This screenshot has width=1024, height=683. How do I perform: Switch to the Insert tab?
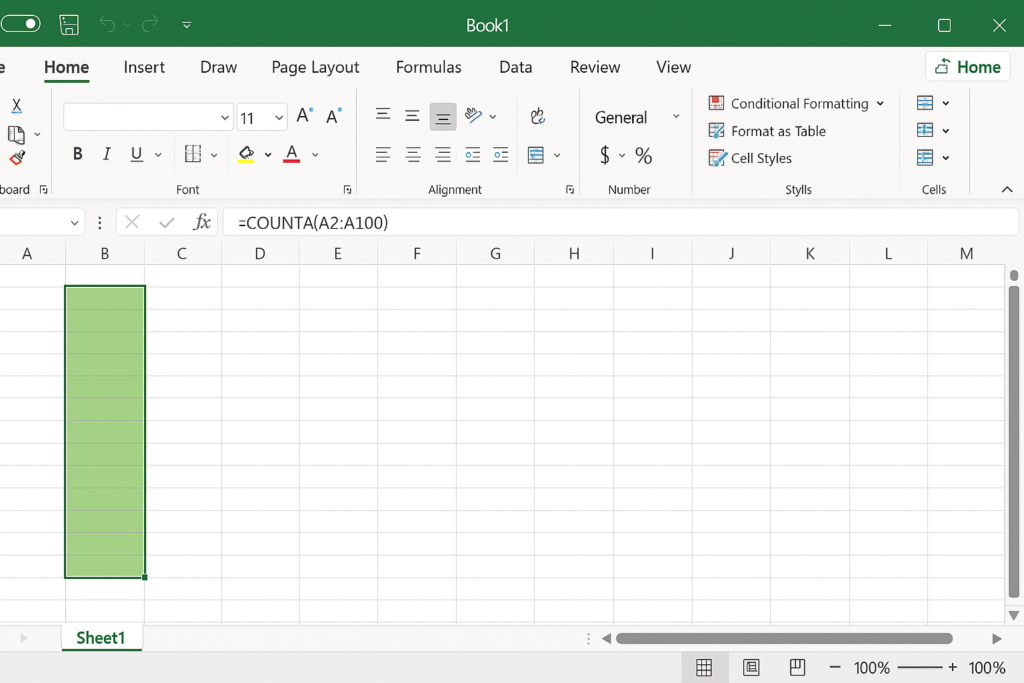click(x=144, y=67)
